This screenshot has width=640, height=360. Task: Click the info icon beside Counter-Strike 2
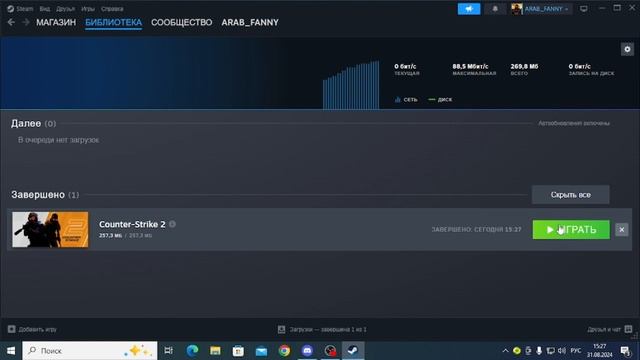coord(172,224)
